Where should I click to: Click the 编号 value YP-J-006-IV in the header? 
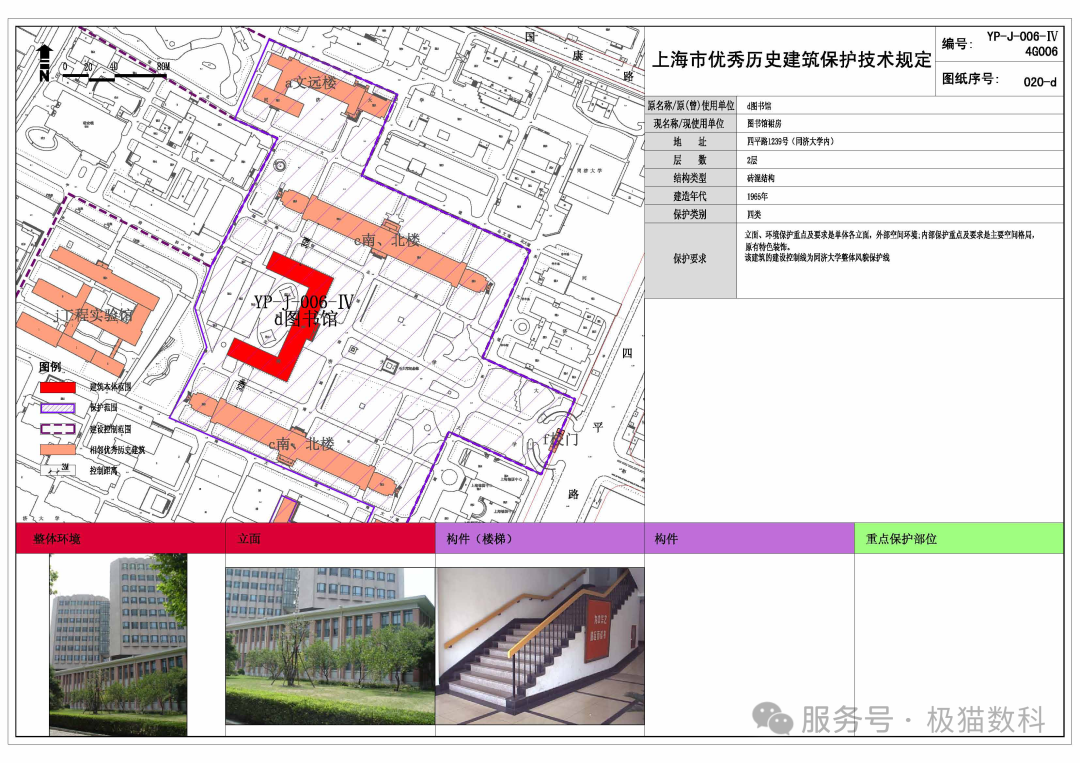[1021, 37]
